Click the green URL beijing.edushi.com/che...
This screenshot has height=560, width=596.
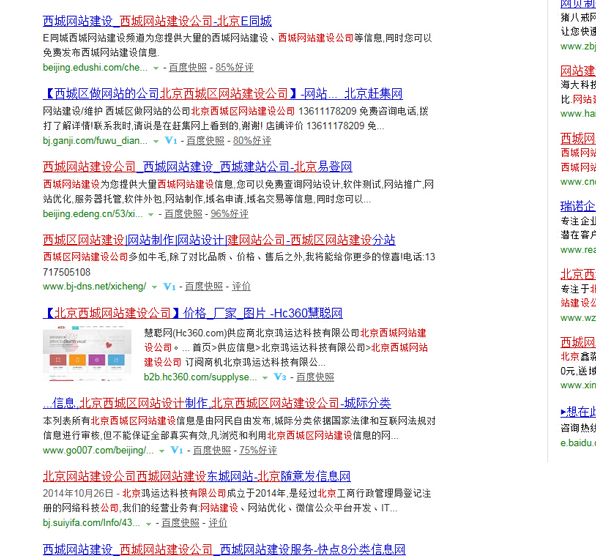coord(95,68)
